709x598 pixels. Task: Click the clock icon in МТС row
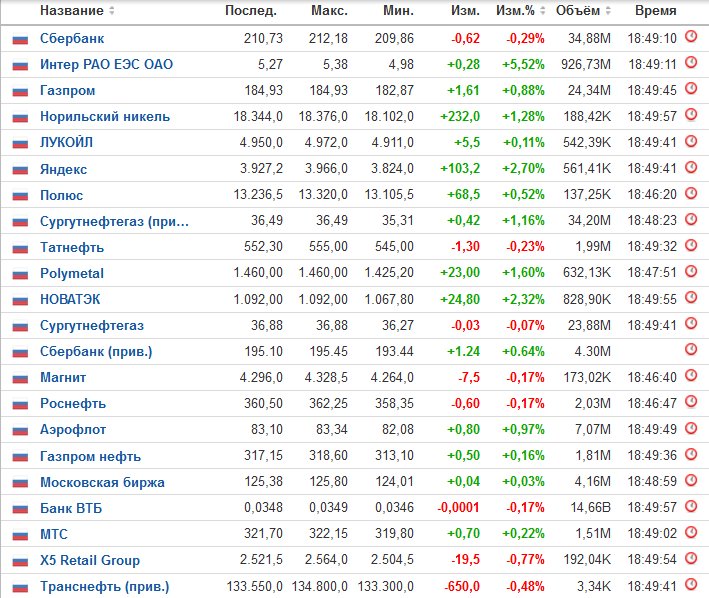point(691,532)
